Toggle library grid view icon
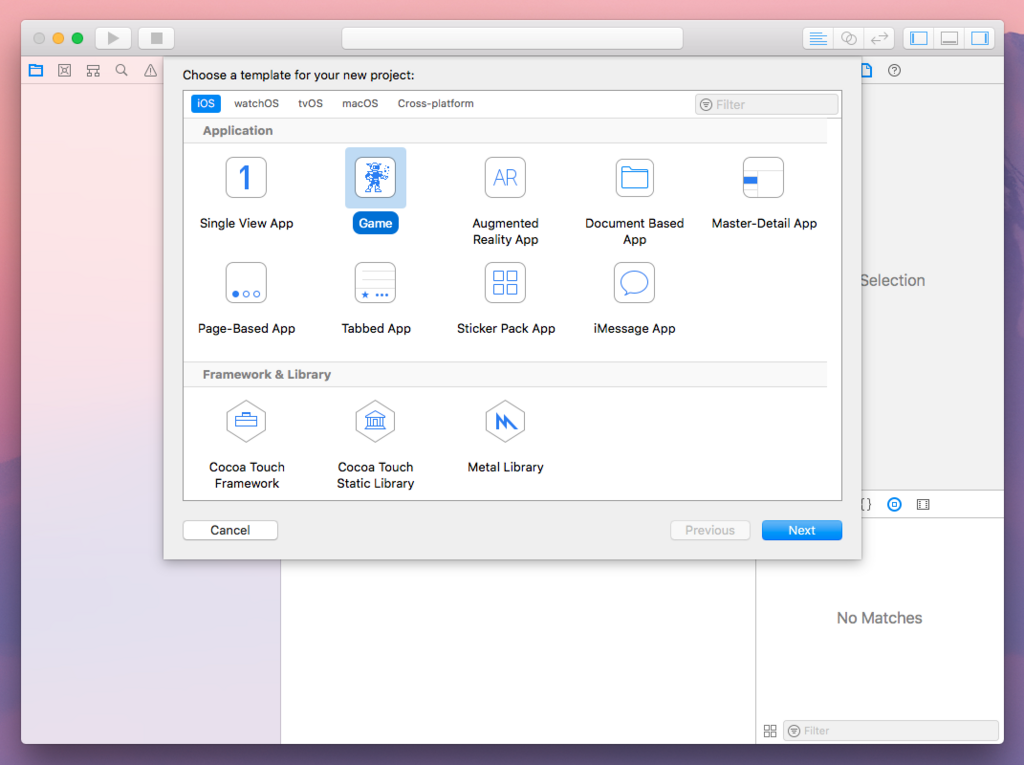This screenshot has height=765, width=1024. (x=770, y=730)
